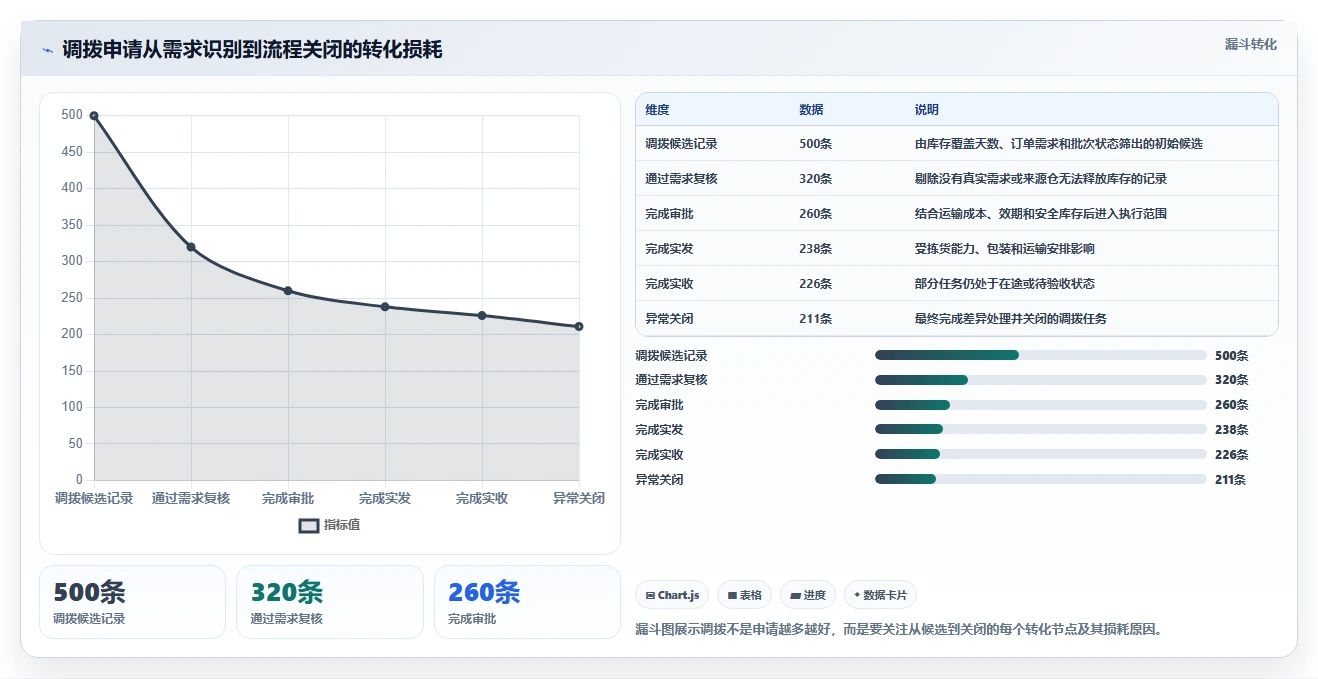1318x679 pixels.
Task: Click the 通过需求复核 progress bar
Action: point(1041,380)
